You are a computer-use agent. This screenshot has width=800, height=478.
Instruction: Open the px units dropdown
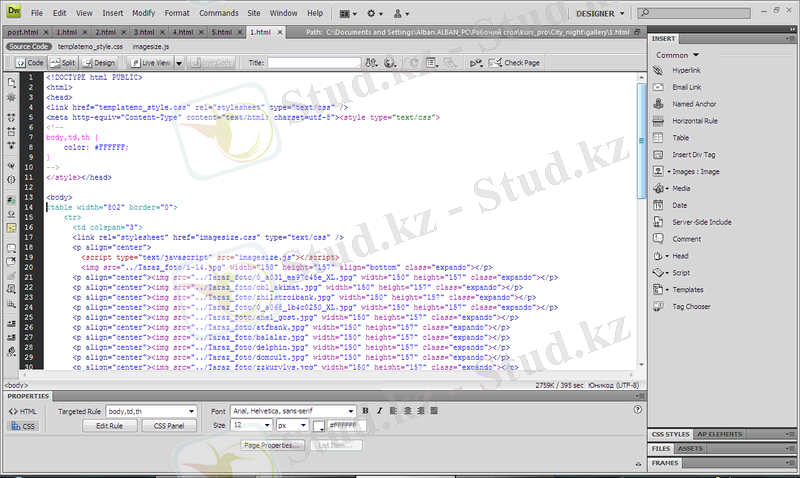point(292,425)
